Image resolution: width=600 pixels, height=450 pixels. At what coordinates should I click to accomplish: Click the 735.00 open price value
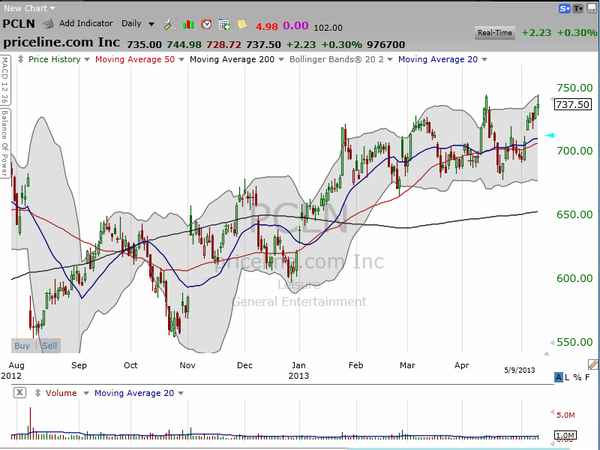coord(144,45)
